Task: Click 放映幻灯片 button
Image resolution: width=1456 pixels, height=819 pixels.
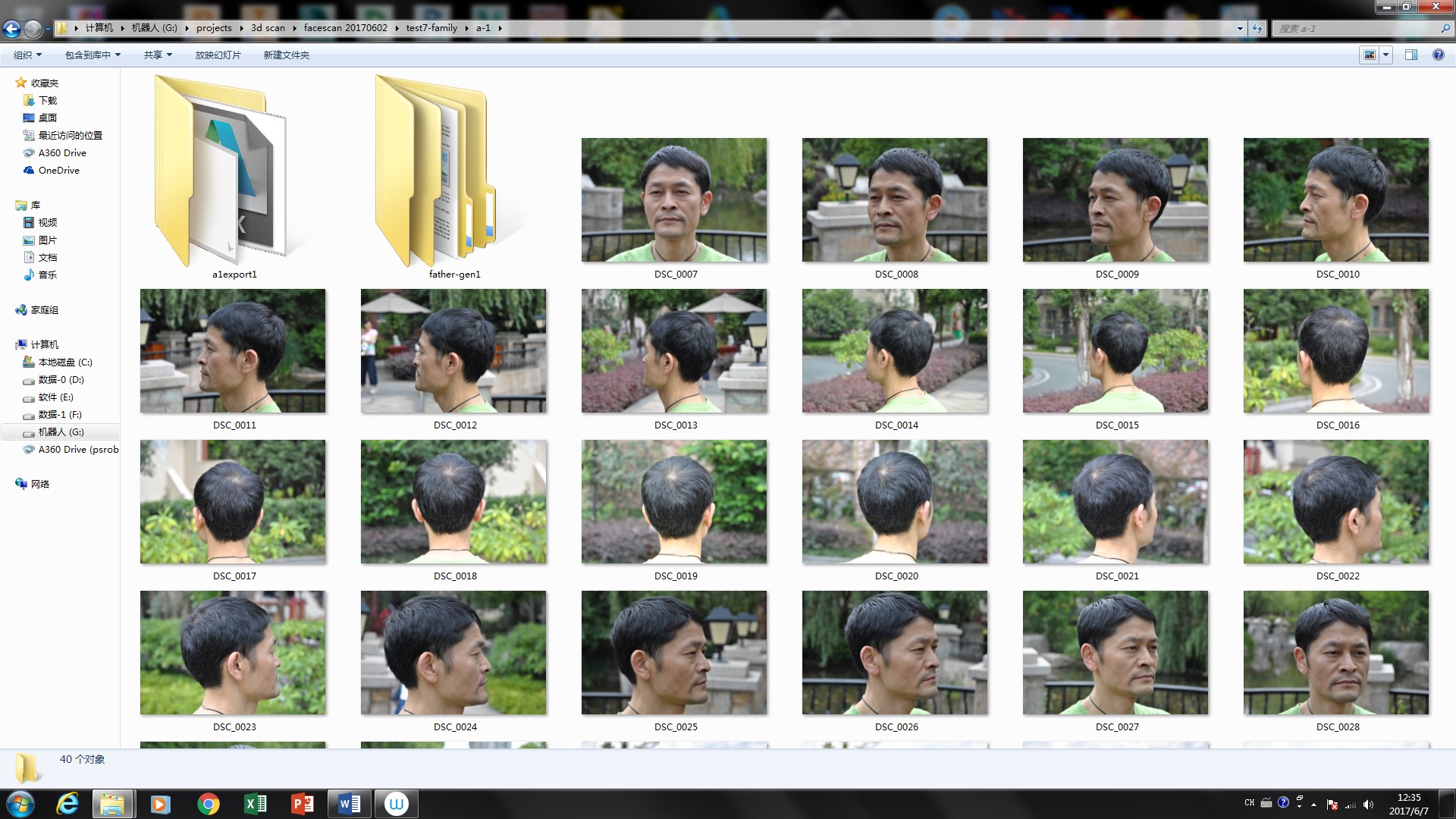Action: click(218, 55)
